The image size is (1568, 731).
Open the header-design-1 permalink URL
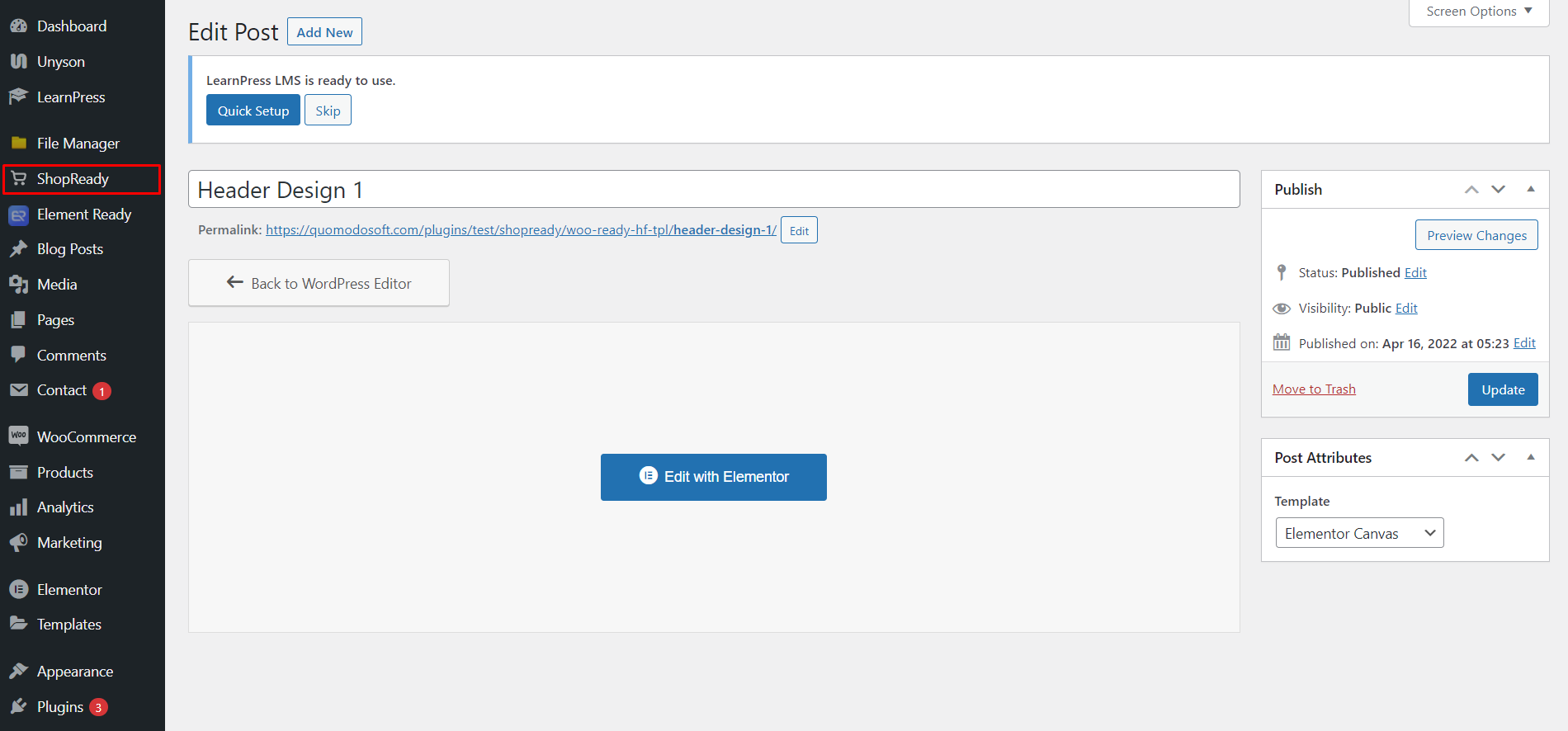pos(521,230)
